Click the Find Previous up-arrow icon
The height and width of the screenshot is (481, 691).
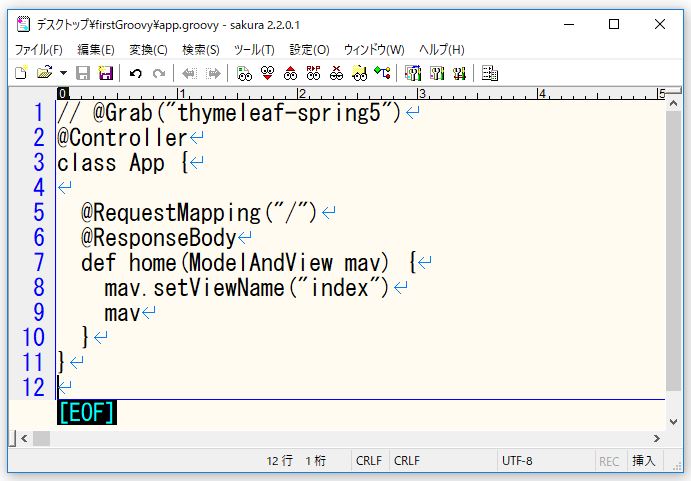coord(290,73)
